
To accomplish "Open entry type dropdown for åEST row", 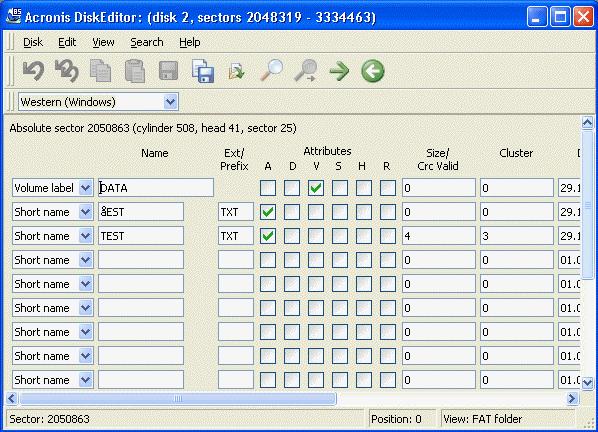I will (85, 212).
